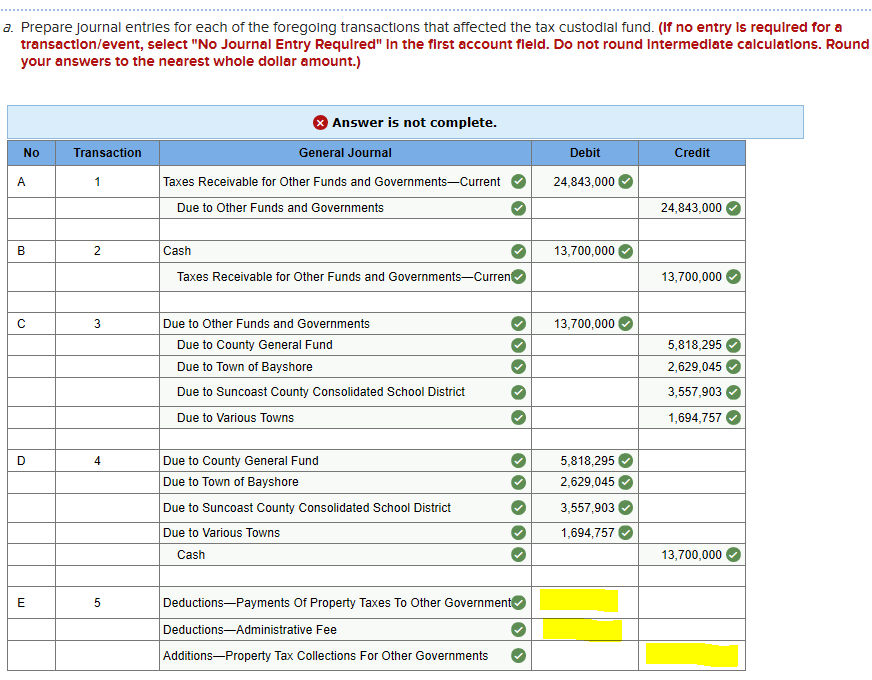Click the check icon in the Additions—Property Tax Collections row

(518, 656)
